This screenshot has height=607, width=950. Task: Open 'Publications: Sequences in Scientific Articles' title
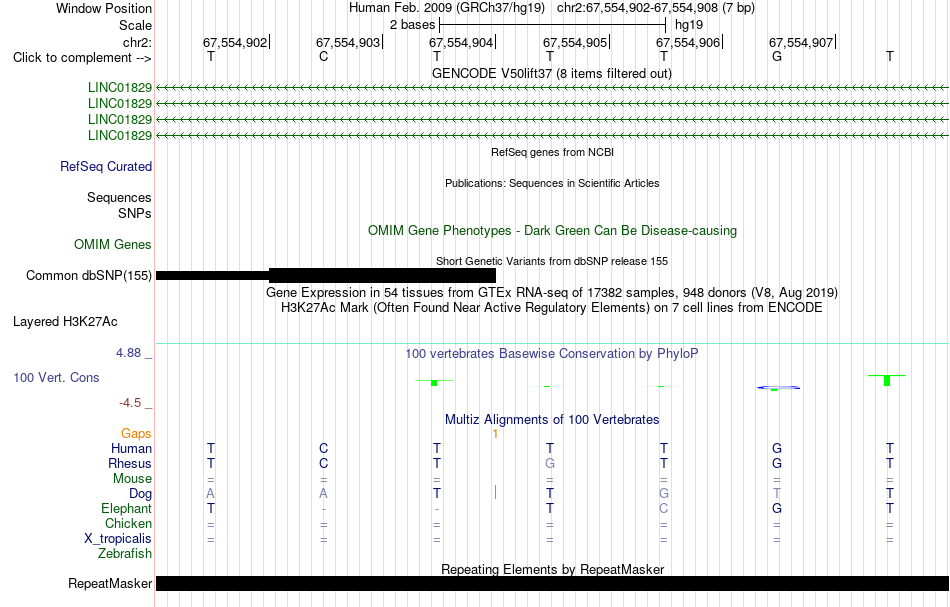[552, 183]
